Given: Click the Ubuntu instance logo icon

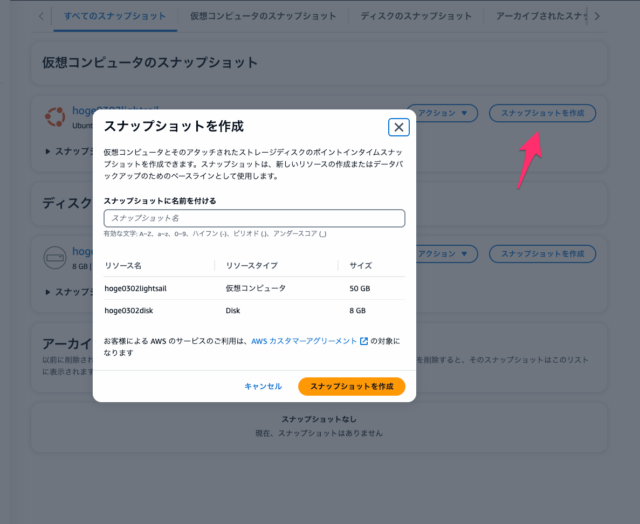Looking at the screenshot, I should [55, 117].
